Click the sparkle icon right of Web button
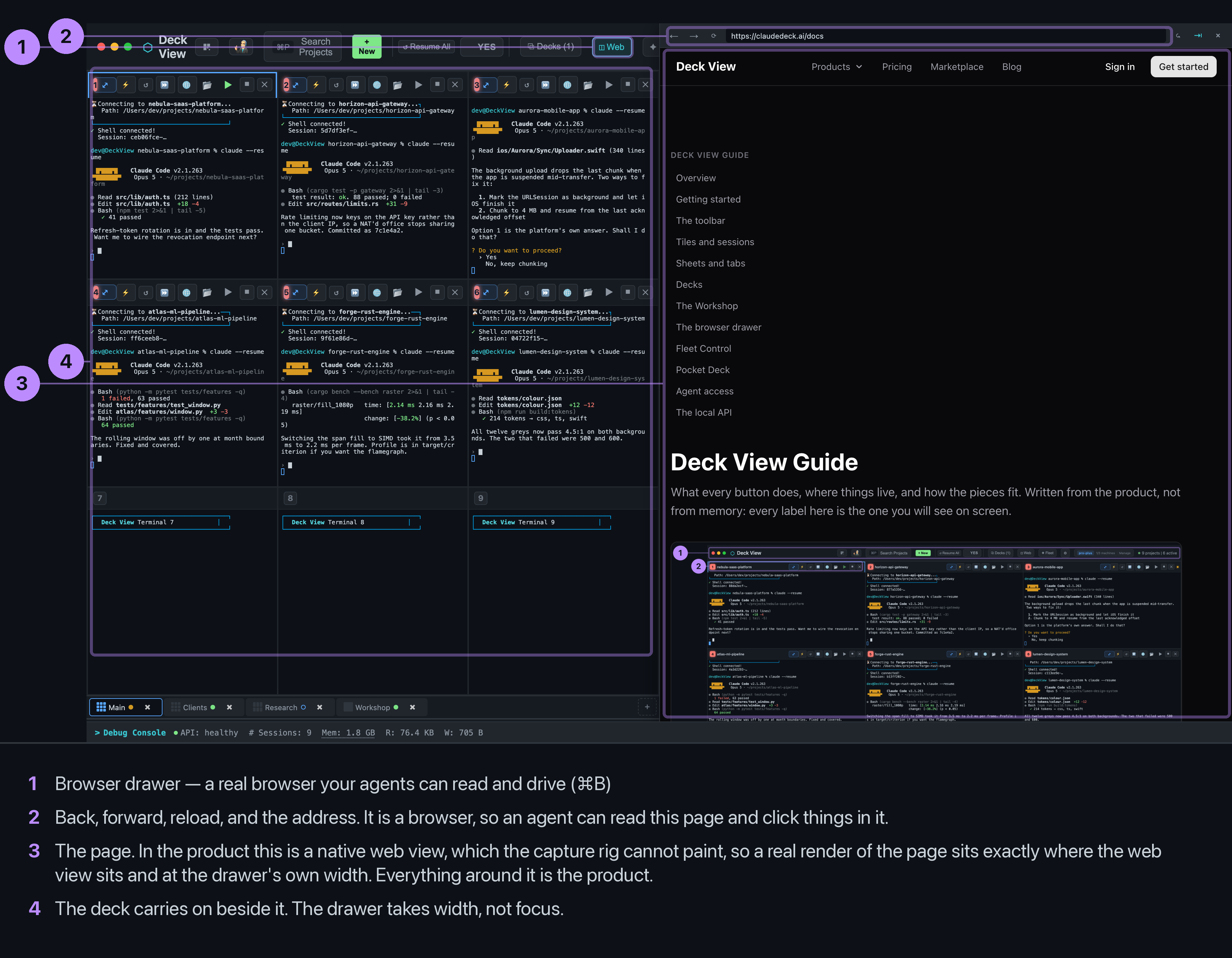This screenshot has width=1232, height=958. (x=653, y=47)
